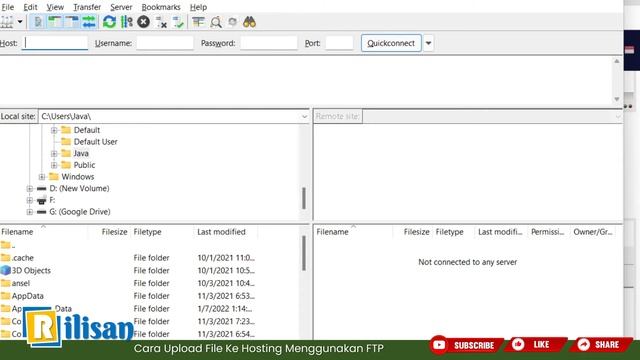Select the Java folder in tree
This screenshot has width=640, height=360.
tap(81, 153)
